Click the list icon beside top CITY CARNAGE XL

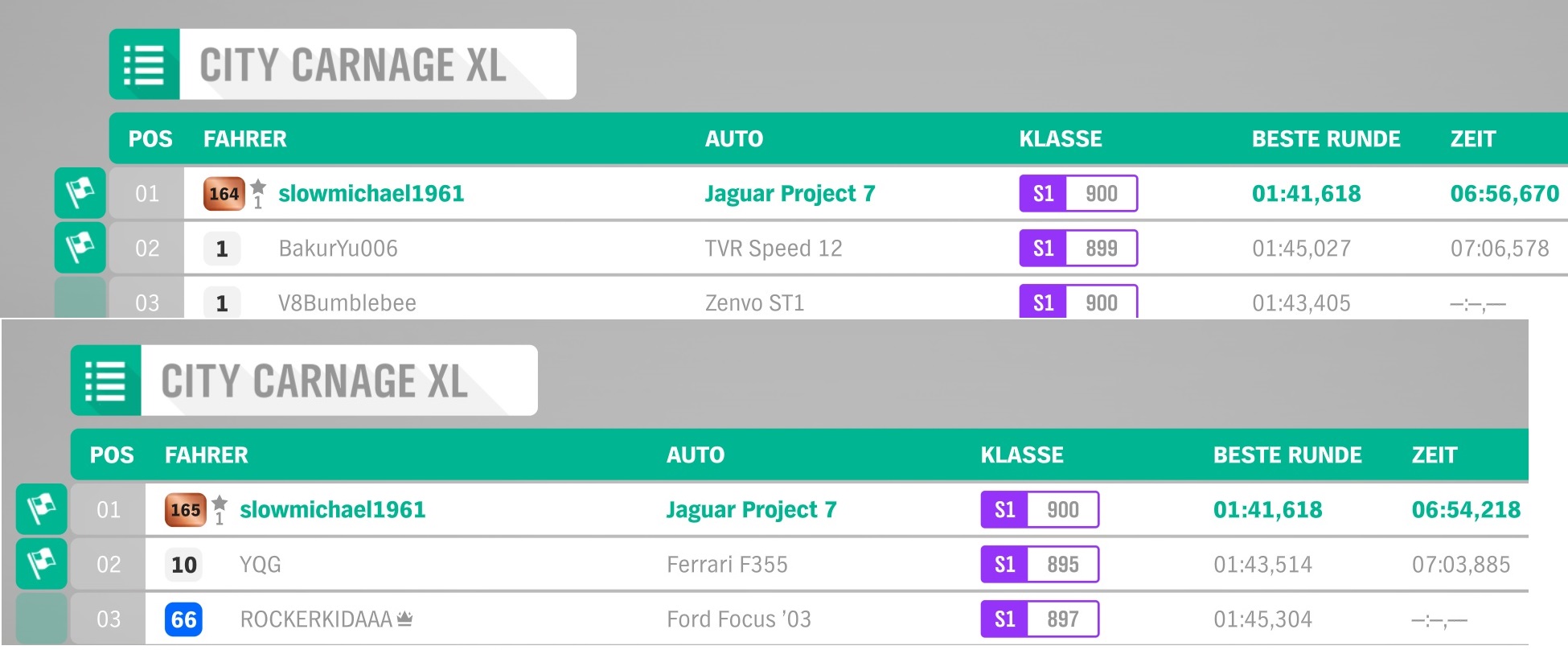[144, 64]
